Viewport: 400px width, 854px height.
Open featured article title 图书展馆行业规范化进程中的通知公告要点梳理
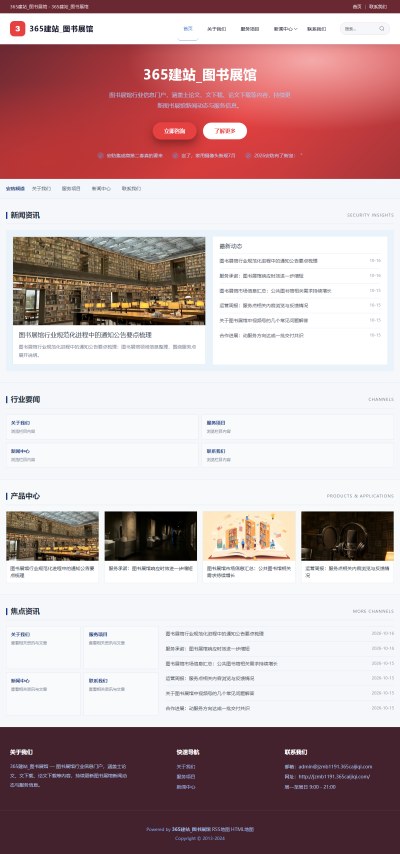pos(85,335)
